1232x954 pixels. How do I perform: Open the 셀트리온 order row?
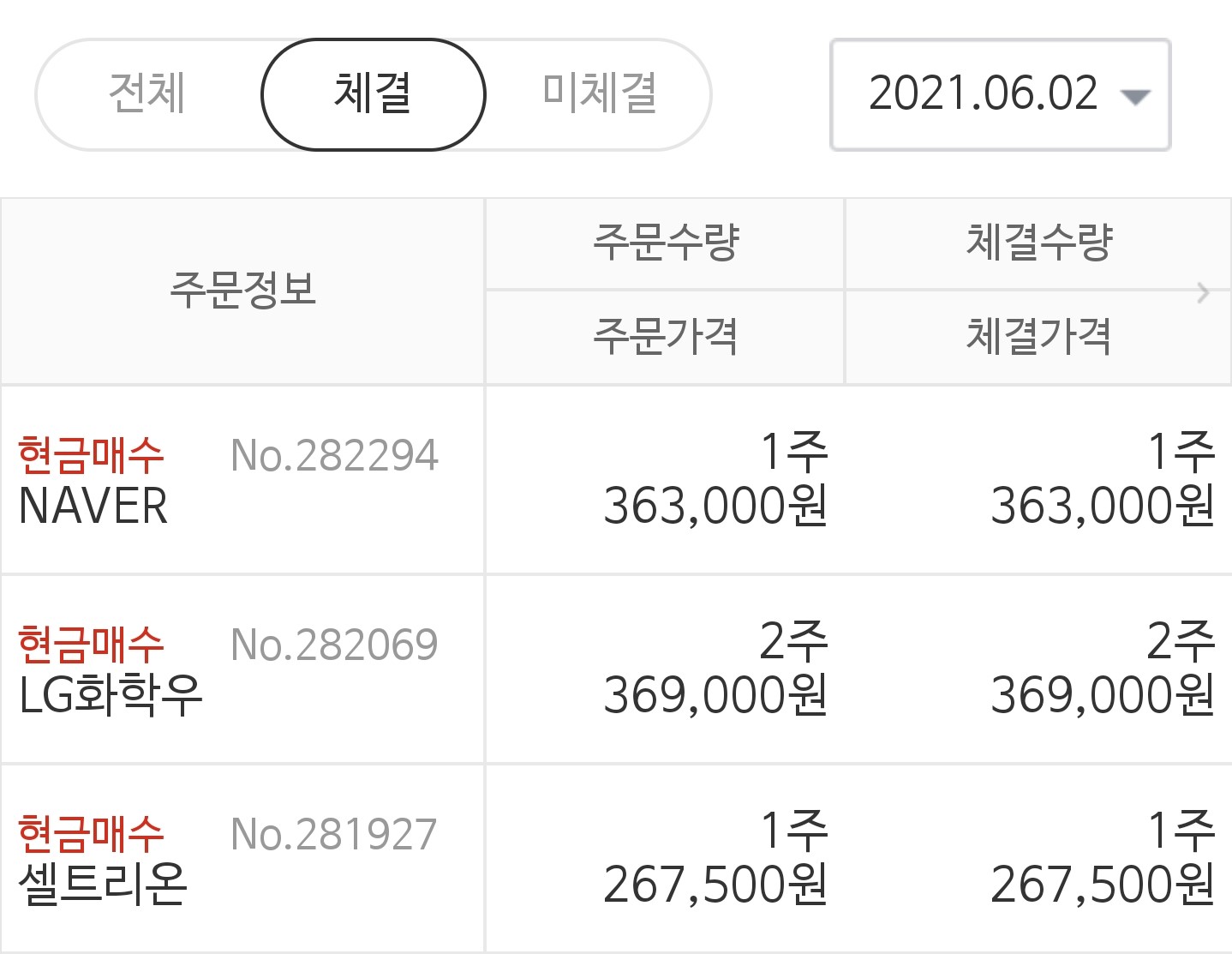[616, 859]
